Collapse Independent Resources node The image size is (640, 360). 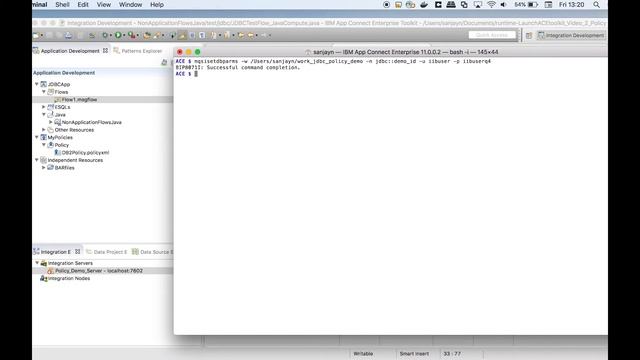37,160
